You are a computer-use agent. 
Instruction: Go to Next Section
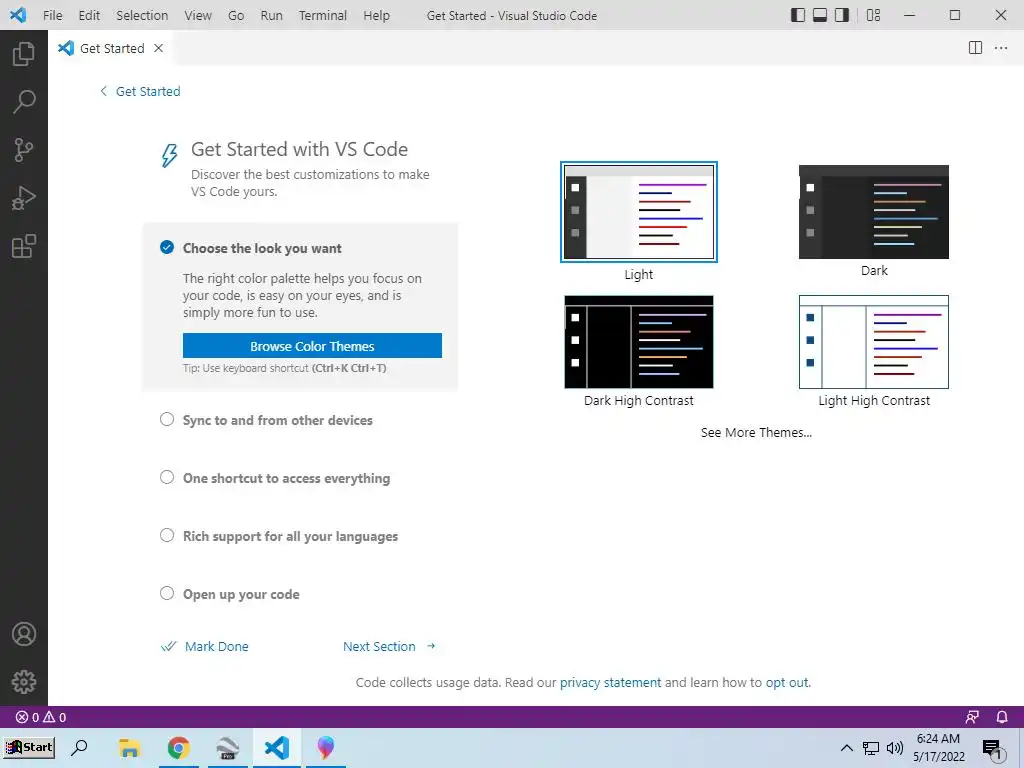coord(389,647)
